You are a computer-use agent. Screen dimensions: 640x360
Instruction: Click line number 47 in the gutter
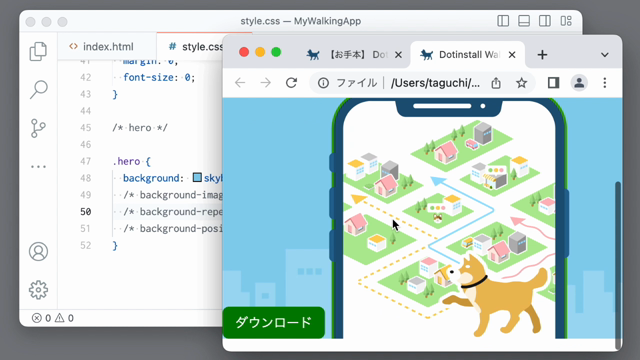[86, 161]
